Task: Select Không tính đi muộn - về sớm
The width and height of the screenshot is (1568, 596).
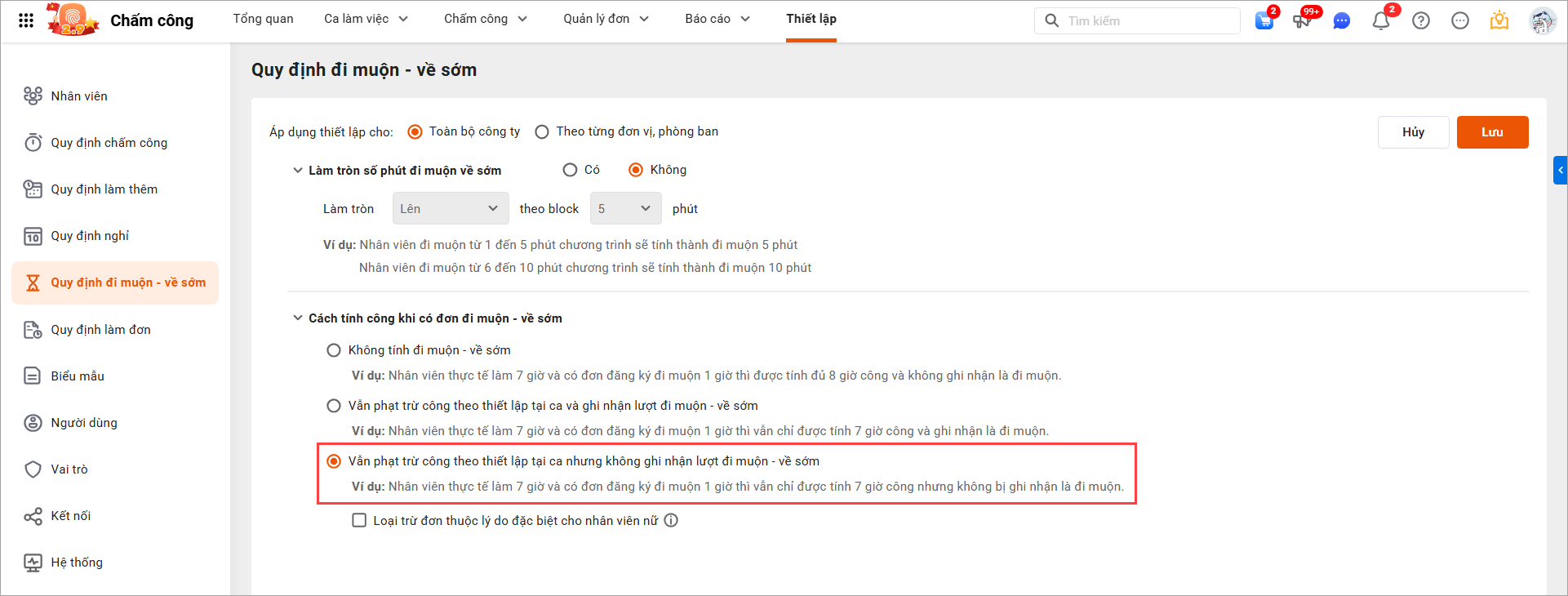Action: pyautogui.click(x=334, y=350)
